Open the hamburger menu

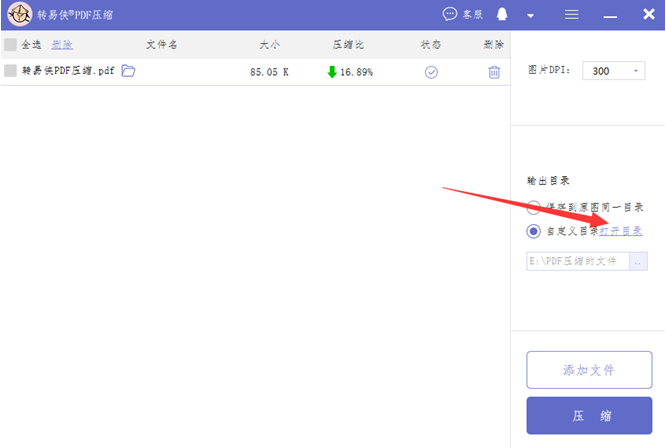pos(571,15)
